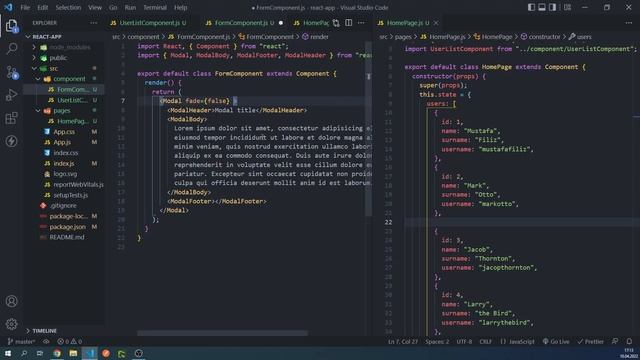
Task: Select the UTF-8 encoding item
Action: (x=464, y=342)
